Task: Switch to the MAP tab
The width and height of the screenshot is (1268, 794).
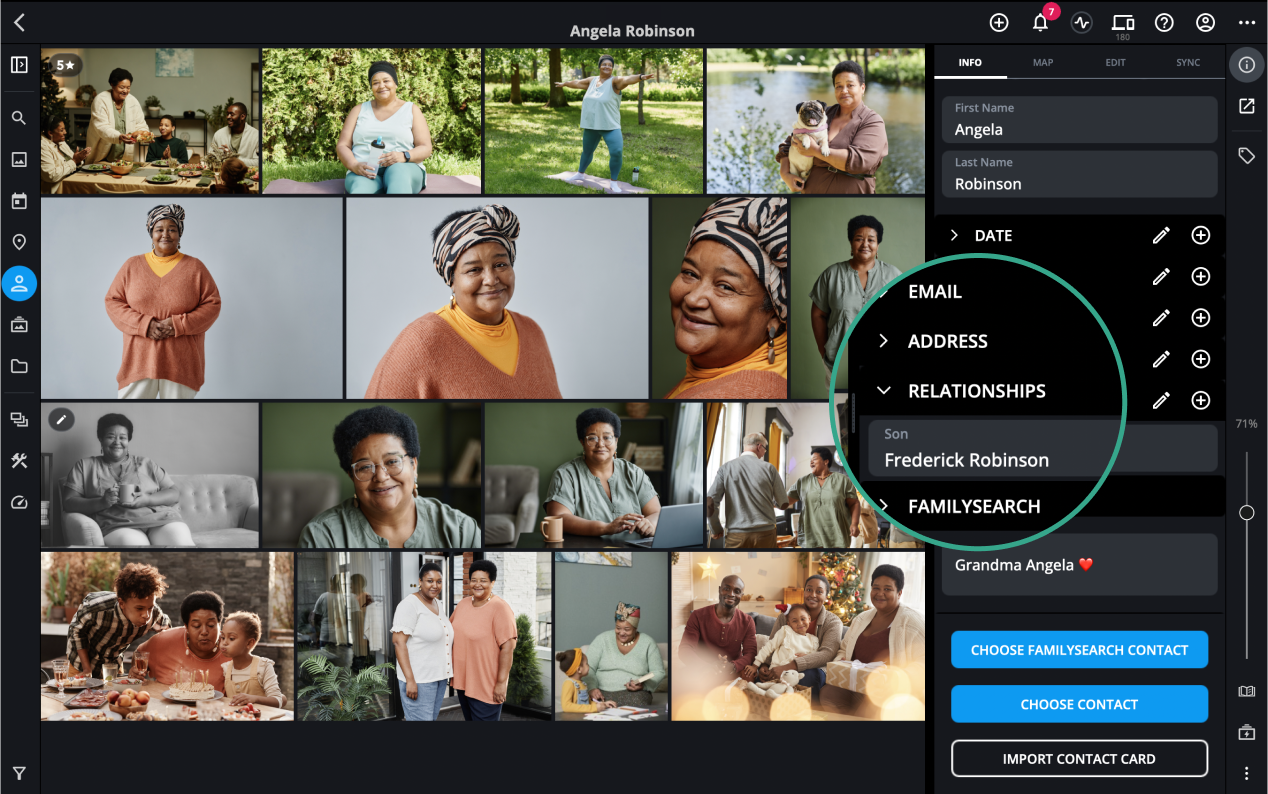Action: tap(1043, 62)
